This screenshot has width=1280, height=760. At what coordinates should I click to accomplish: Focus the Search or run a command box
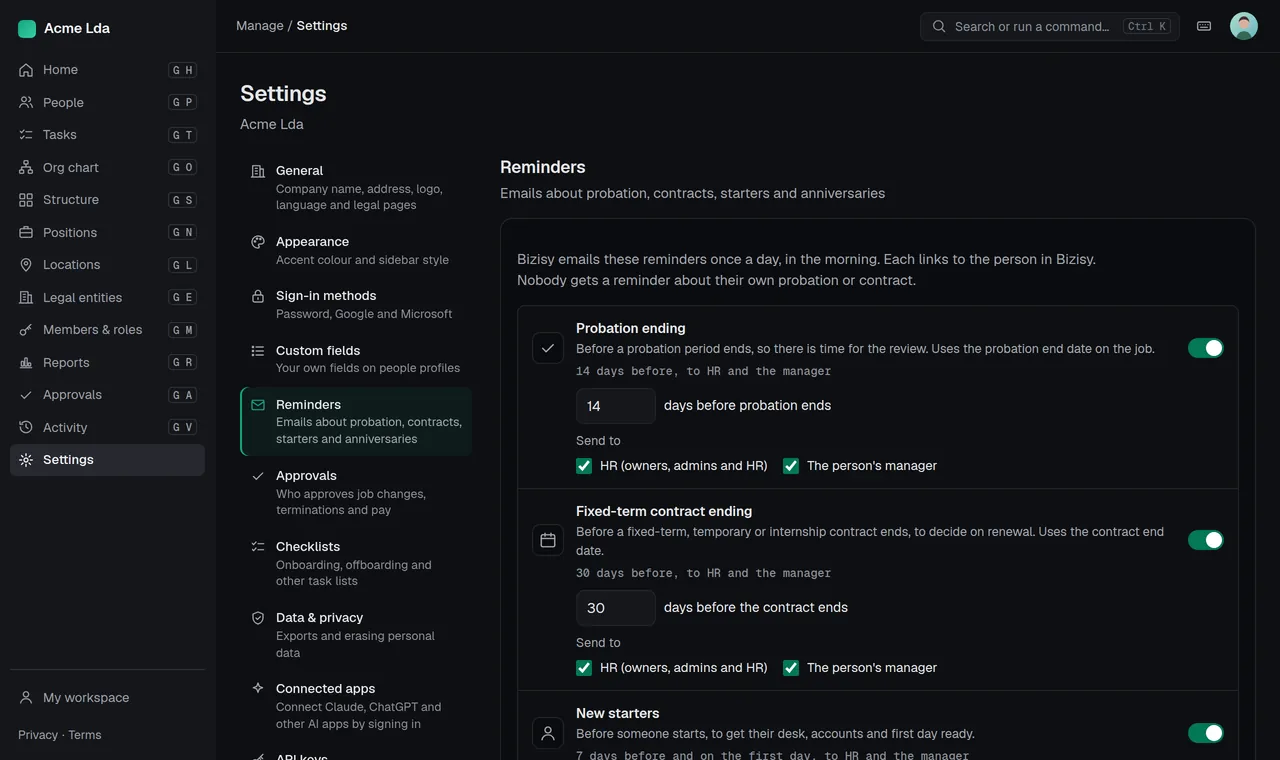pos(1050,26)
